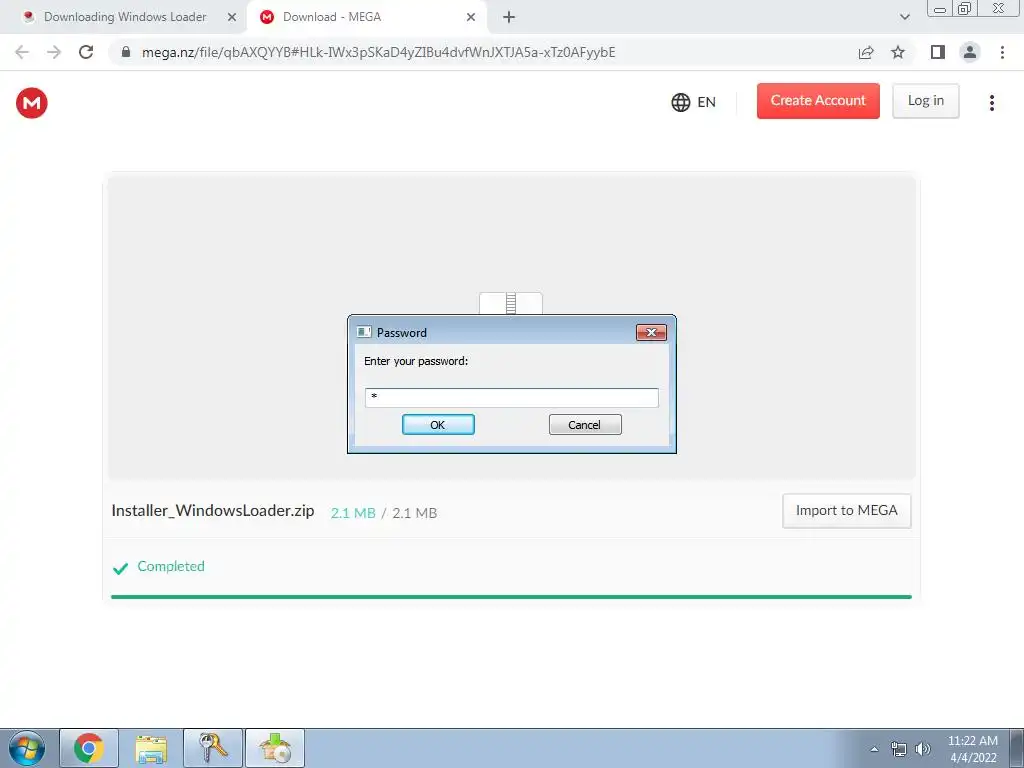The width and height of the screenshot is (1024, 768).
Task: Confirm password dialog with OK
Action: click(438, 424)
